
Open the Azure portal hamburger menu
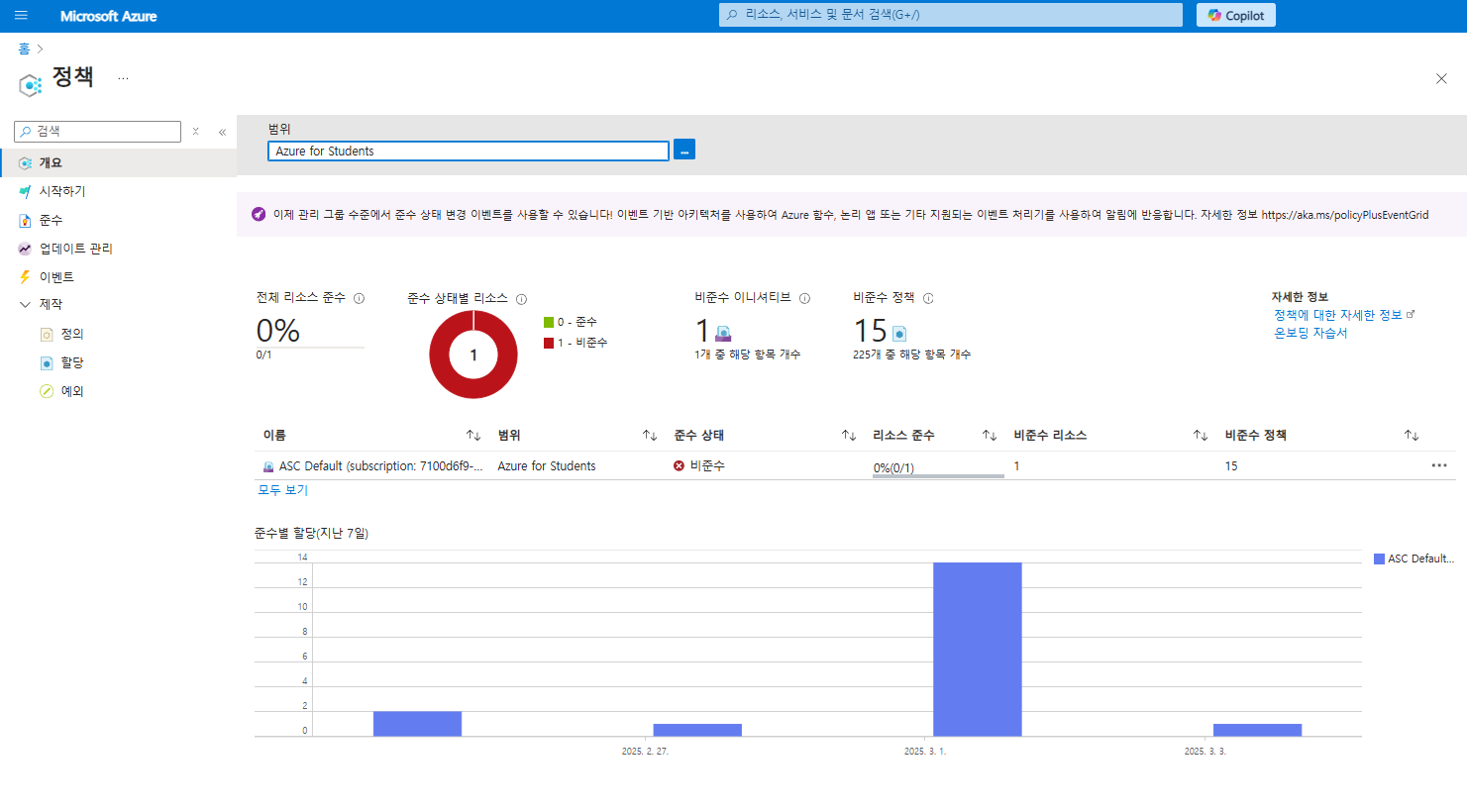tap(21, 15)
